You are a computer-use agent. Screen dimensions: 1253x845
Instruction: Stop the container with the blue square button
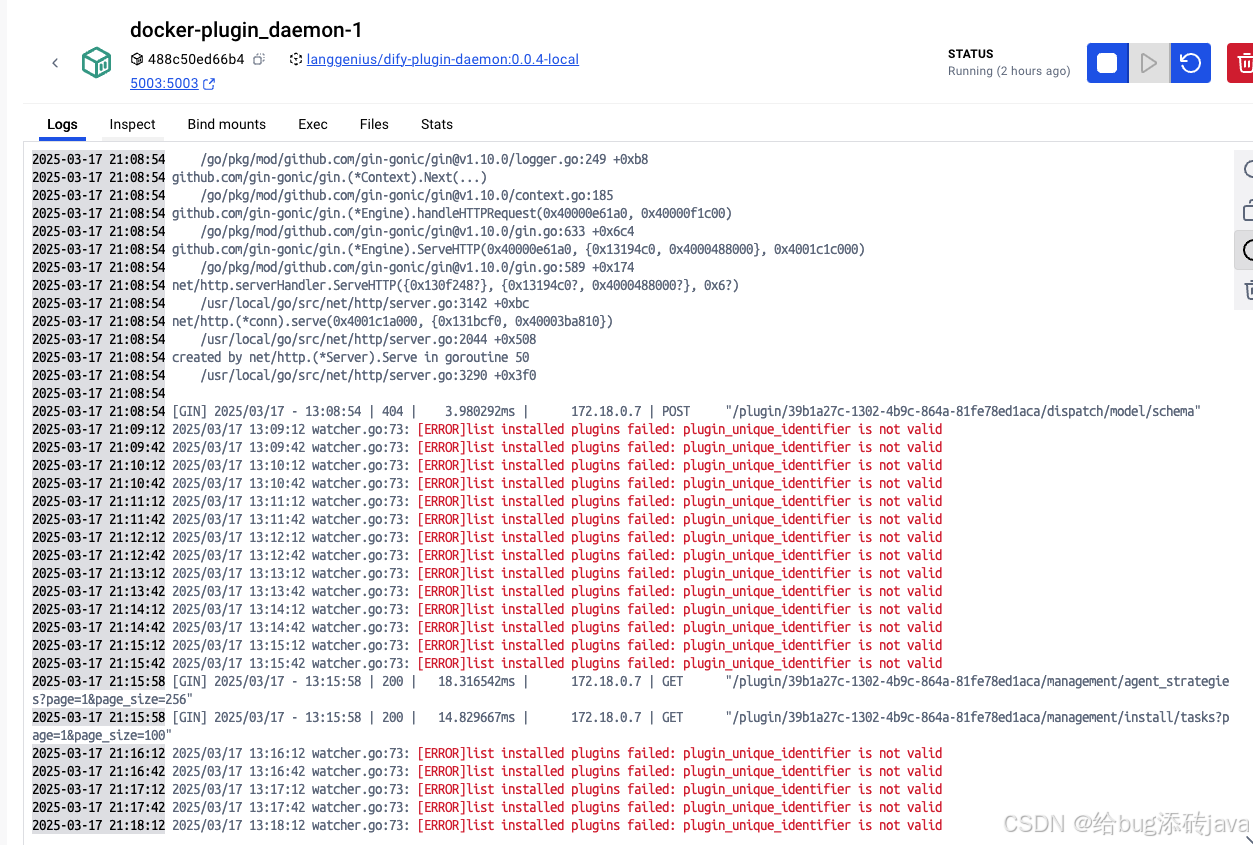(1107, 63)
